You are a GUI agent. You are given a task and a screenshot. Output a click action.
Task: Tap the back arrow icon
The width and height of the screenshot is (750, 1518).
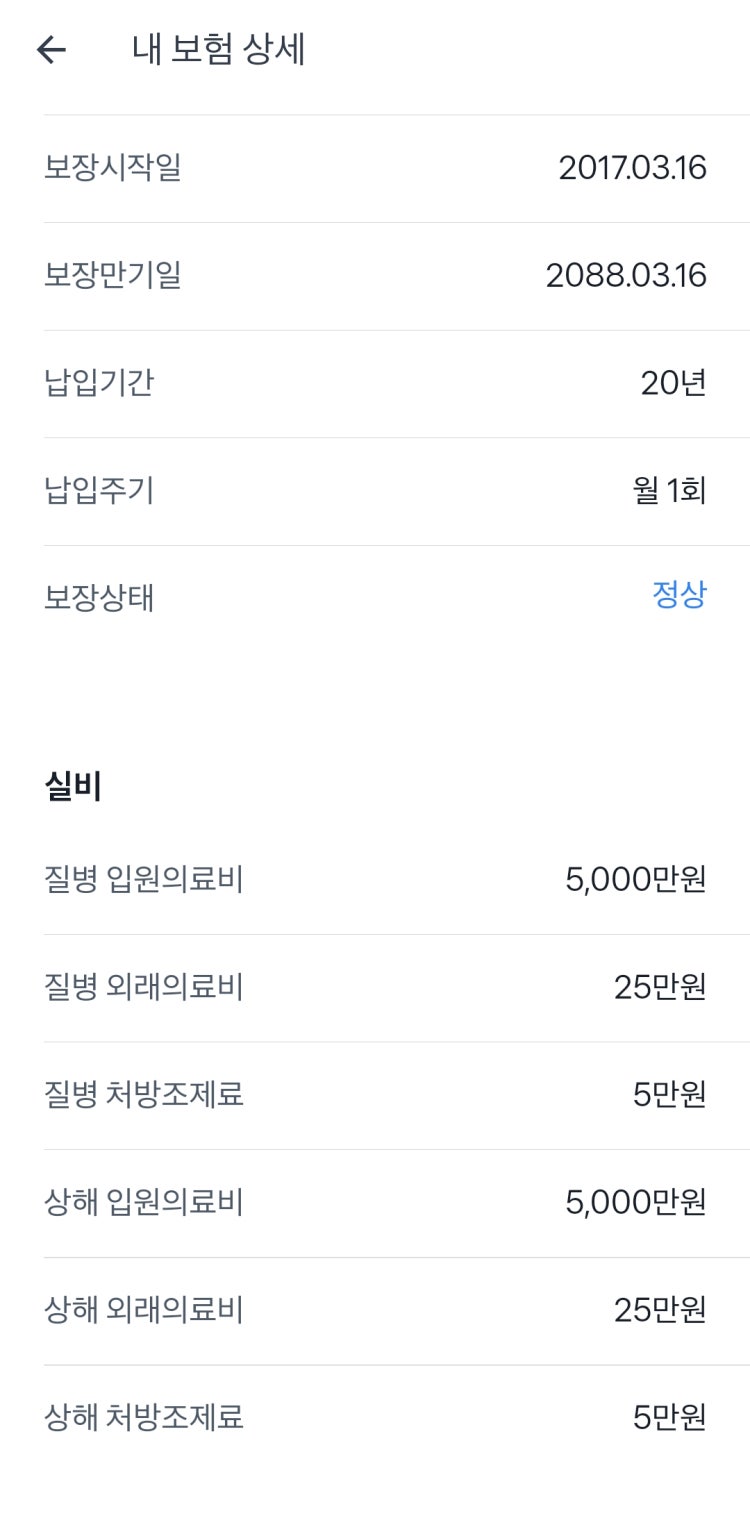click(x=51, y=50)
